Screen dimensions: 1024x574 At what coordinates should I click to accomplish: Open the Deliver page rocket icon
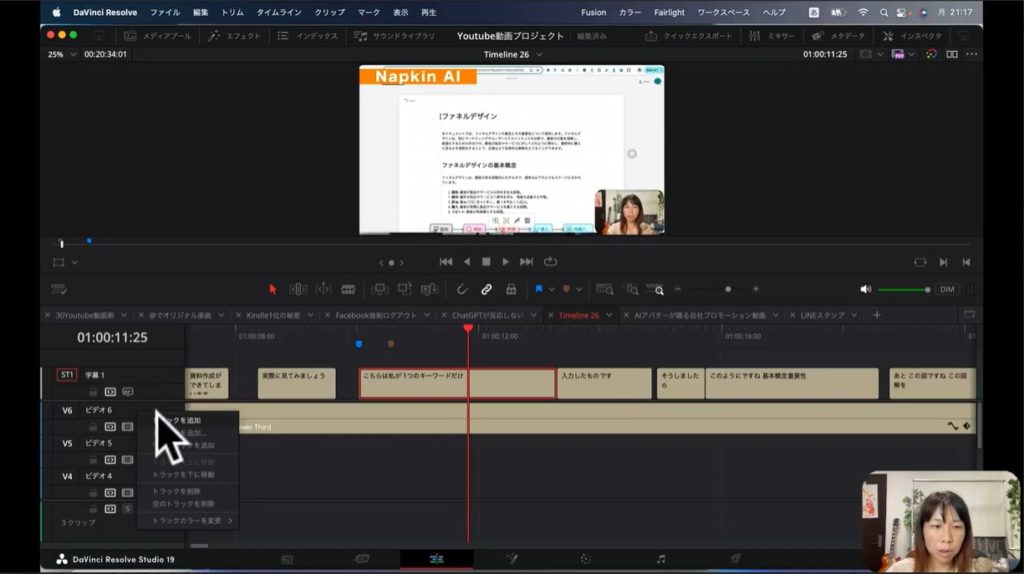[x=735, y=559]
